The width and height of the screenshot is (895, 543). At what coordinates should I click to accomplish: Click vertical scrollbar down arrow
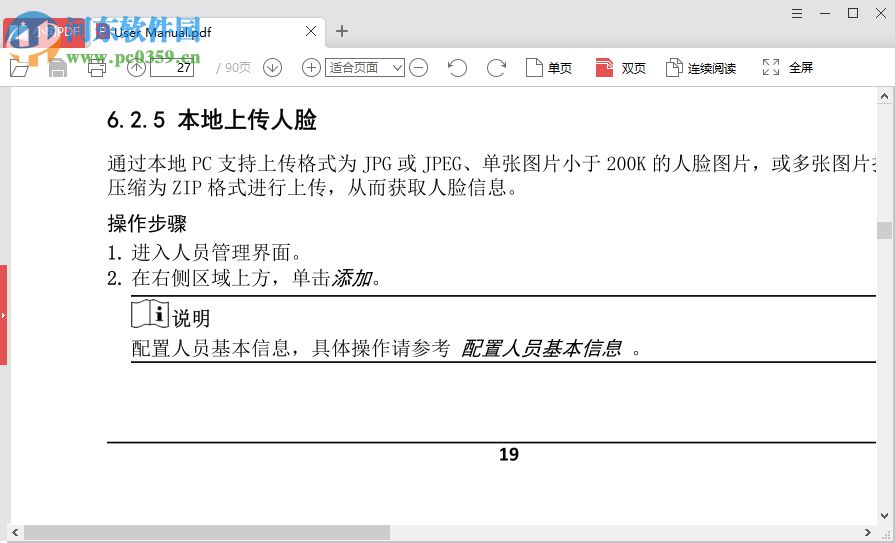[884, 515]
